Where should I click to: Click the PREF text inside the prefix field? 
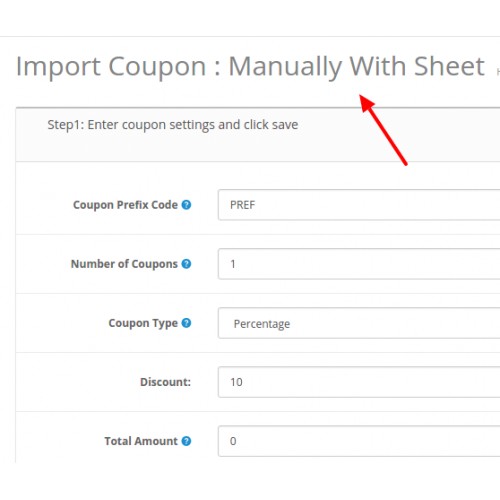(242, 205)
